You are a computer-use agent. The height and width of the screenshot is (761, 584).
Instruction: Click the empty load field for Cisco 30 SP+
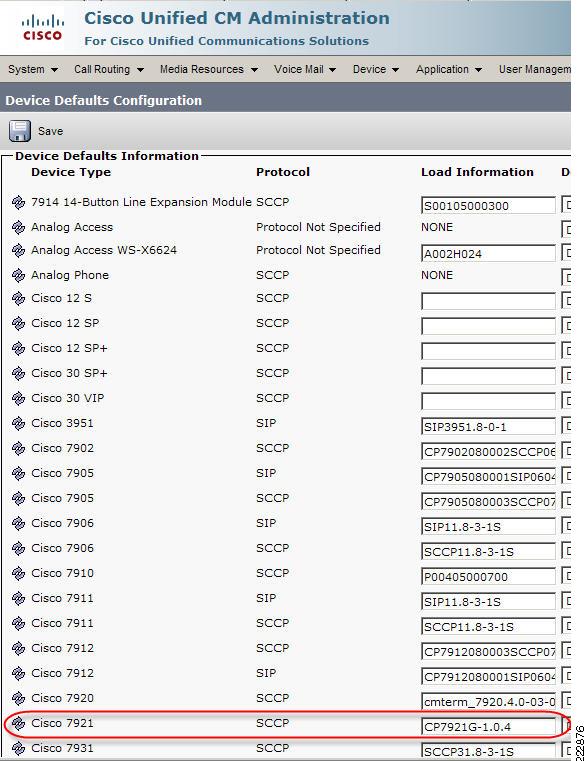488,376
